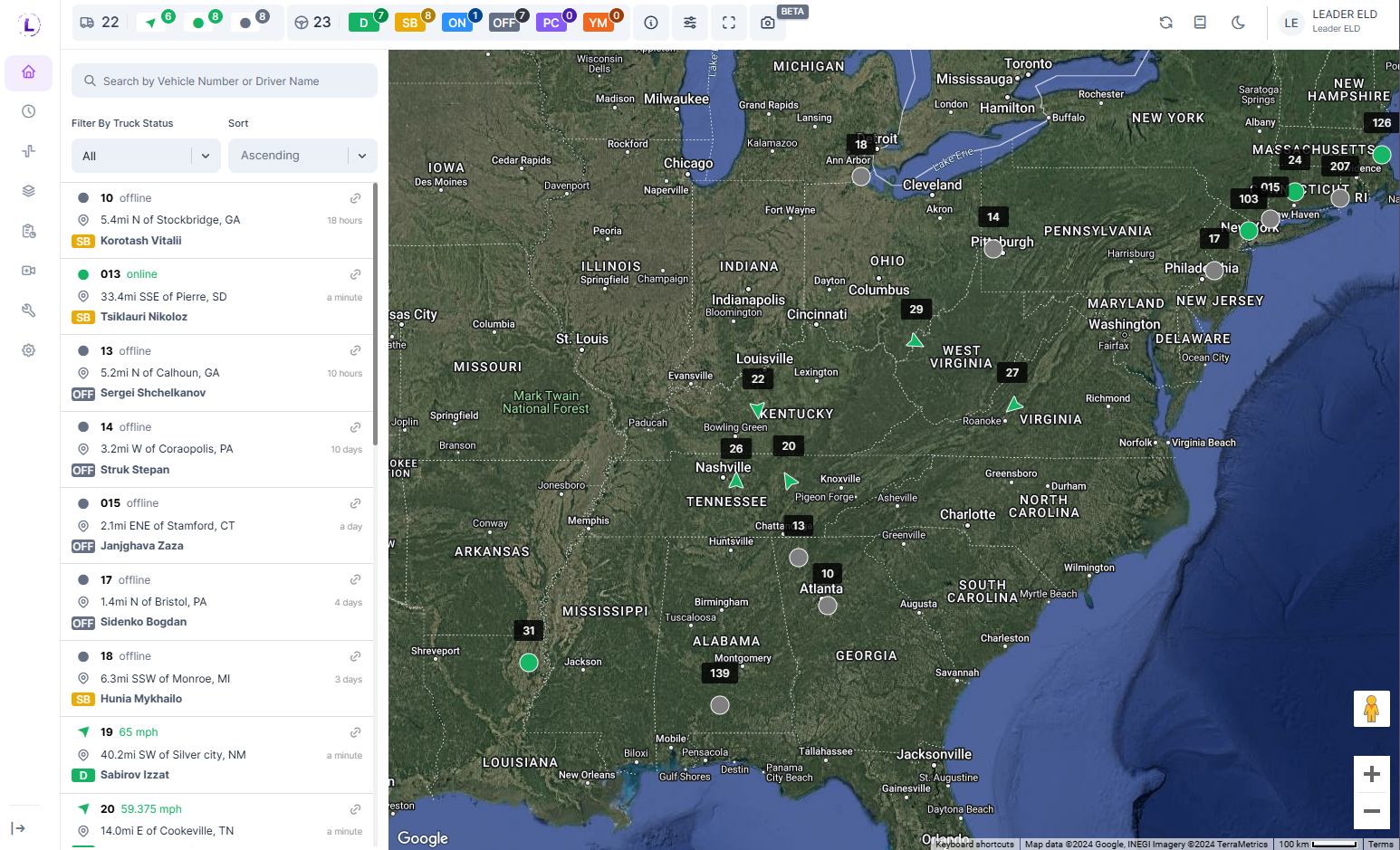The width and height of the screenshot is (1400, 850).
Task: Toggle the Driving (D) status filter
Action: (x=364, y=23)
